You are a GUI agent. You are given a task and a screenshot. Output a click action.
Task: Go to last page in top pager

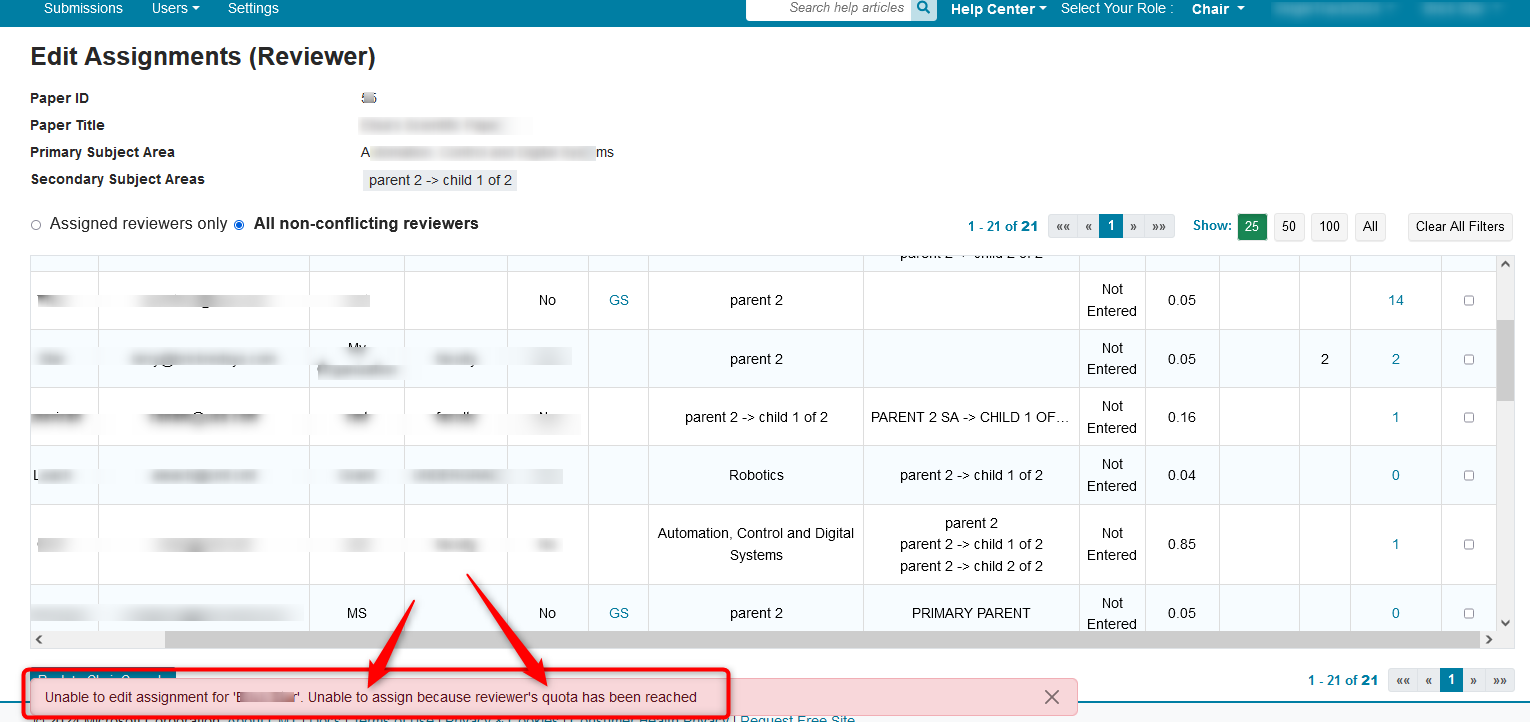click(1159, 226)
